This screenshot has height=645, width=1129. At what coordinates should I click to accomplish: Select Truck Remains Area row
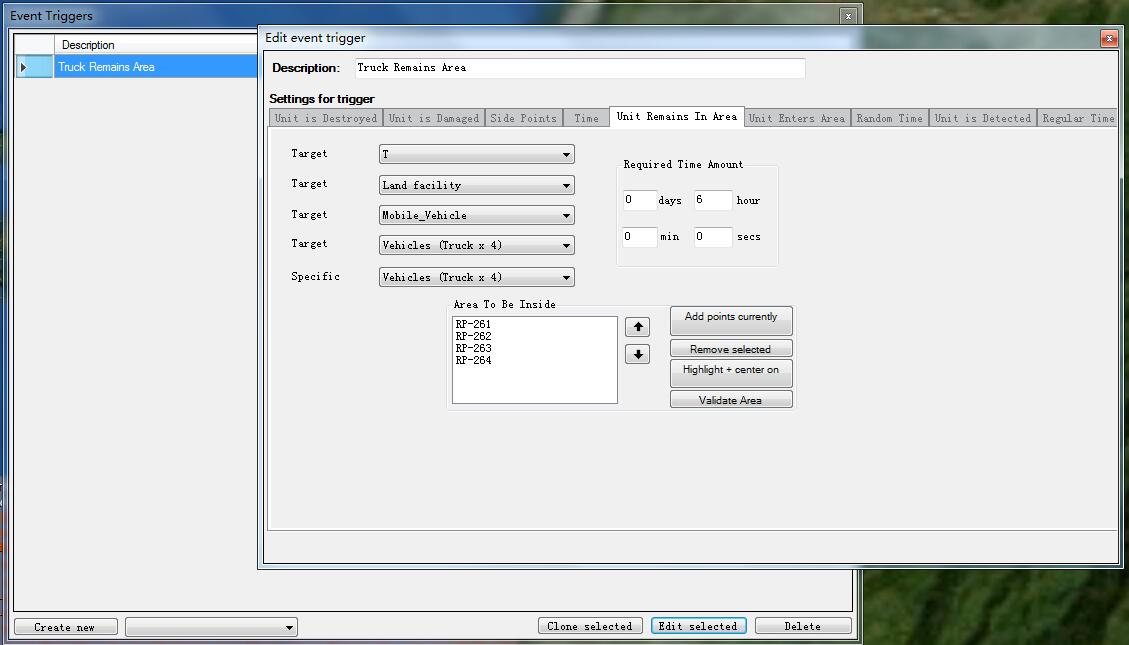coord(156,67)
